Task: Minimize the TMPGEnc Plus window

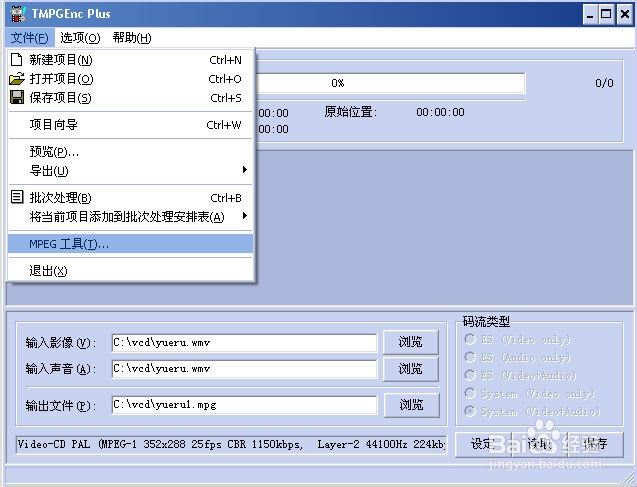Action: [x=590, y=15]
